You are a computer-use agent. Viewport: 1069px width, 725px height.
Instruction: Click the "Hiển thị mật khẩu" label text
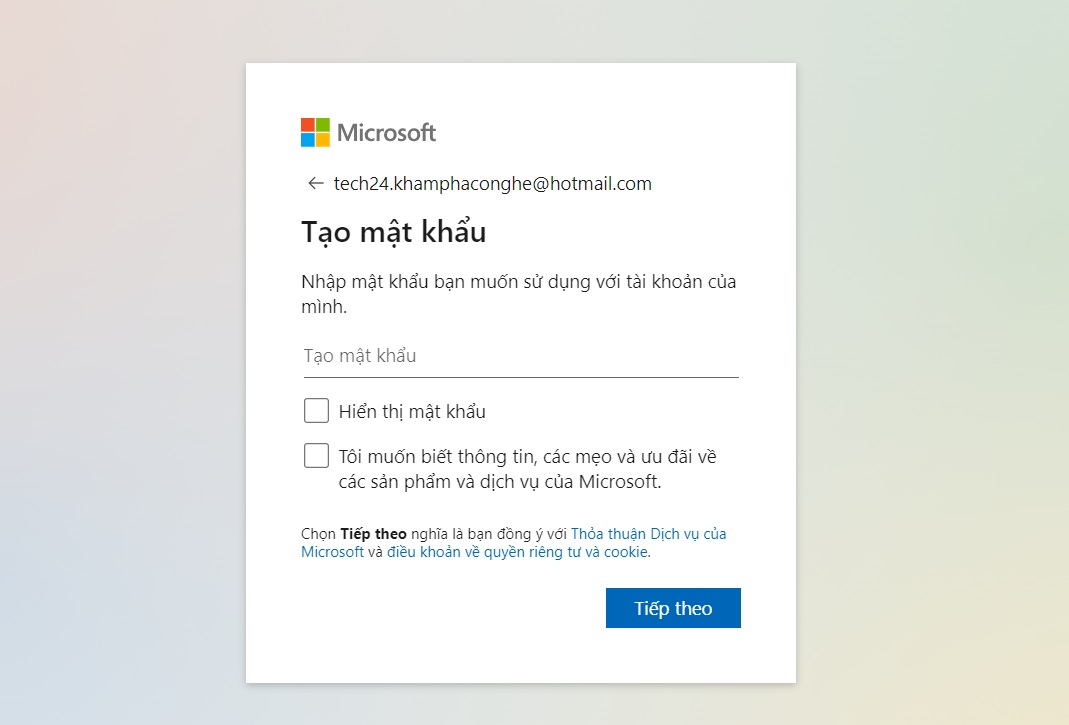point(412,412)
